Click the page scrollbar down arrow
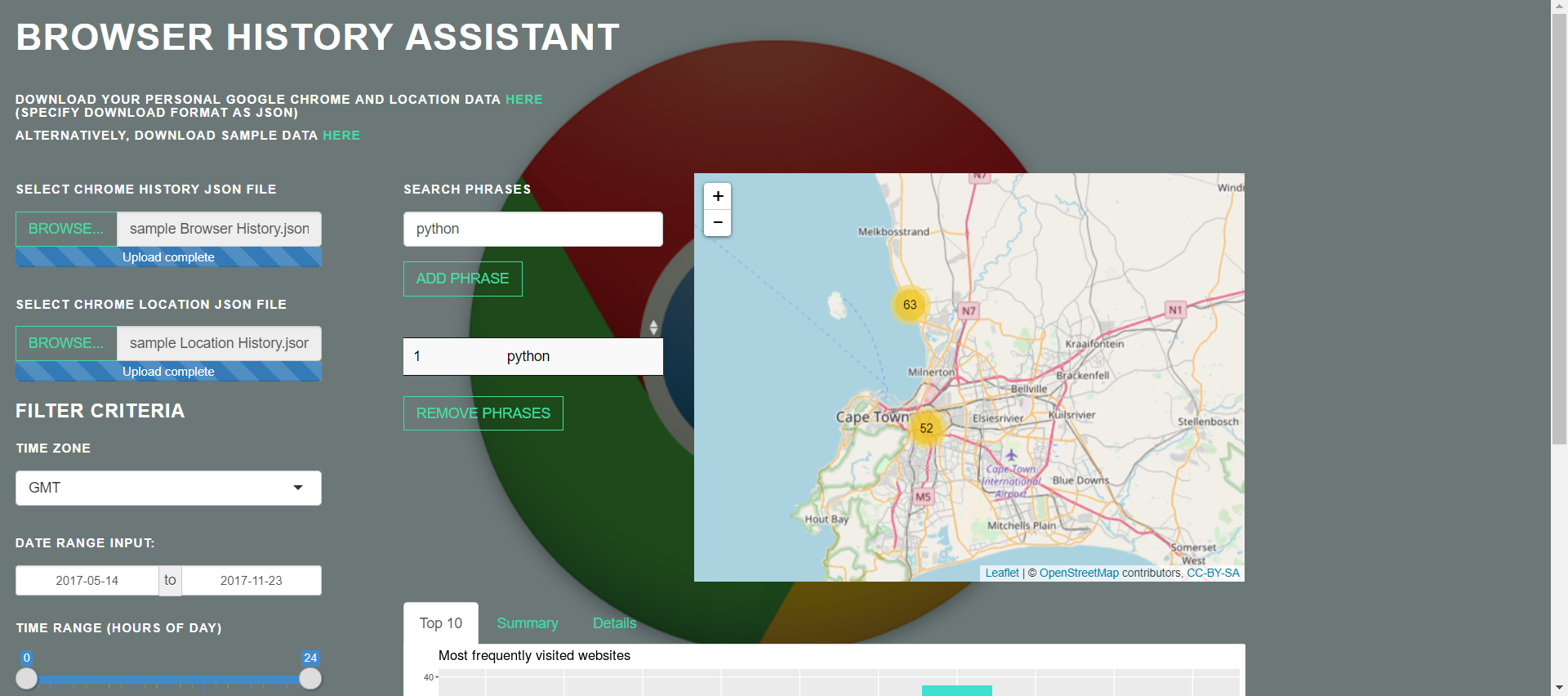 [x=1559, y=688]
